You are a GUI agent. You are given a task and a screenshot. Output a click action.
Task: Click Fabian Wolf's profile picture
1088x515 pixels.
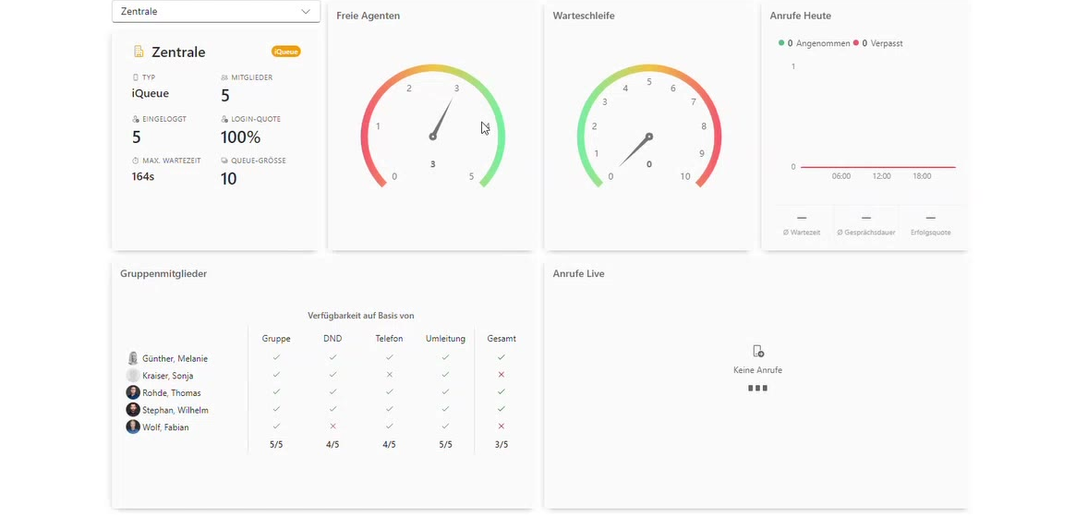tap(133, 427)
